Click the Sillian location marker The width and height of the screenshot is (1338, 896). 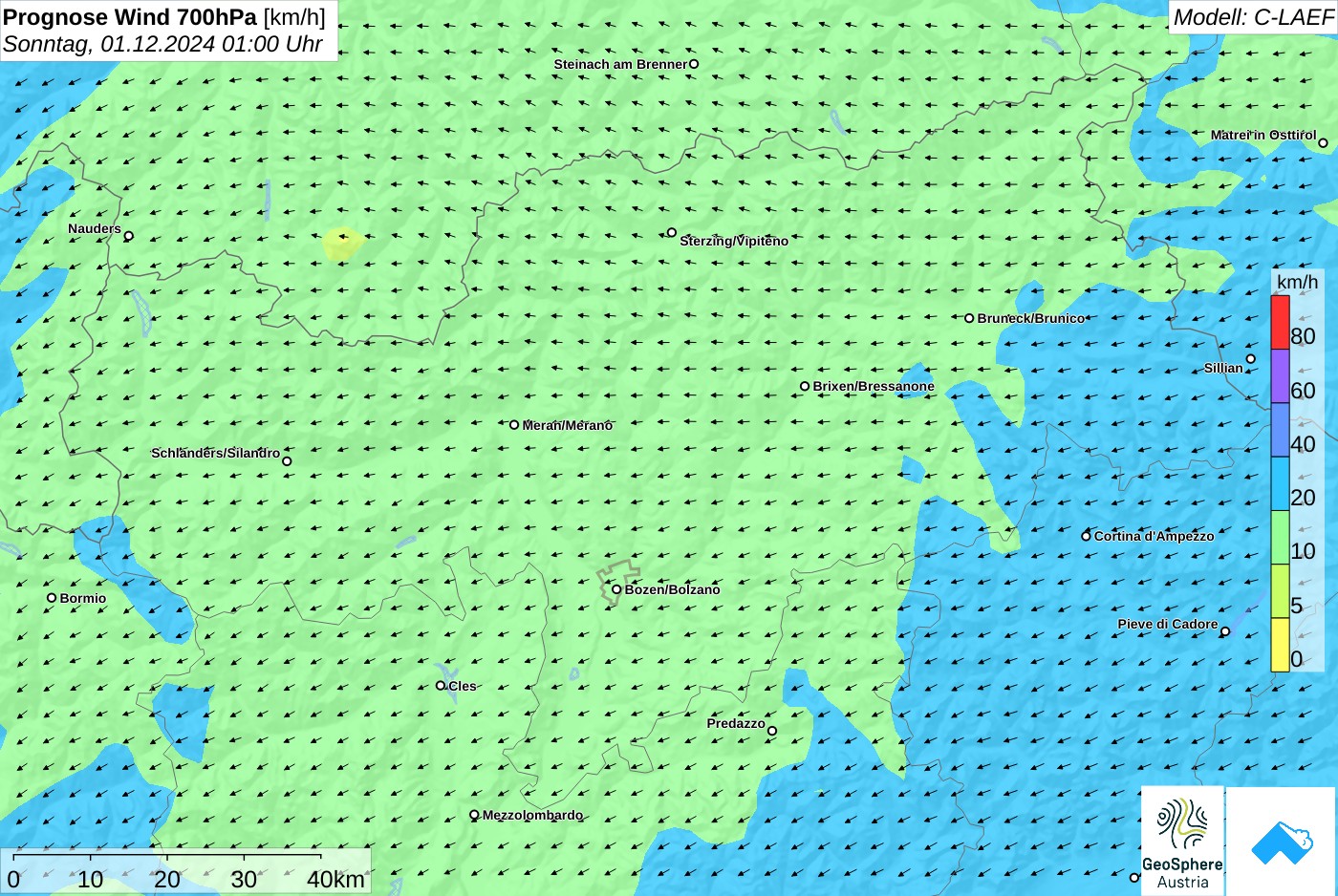click(1251, 359)
